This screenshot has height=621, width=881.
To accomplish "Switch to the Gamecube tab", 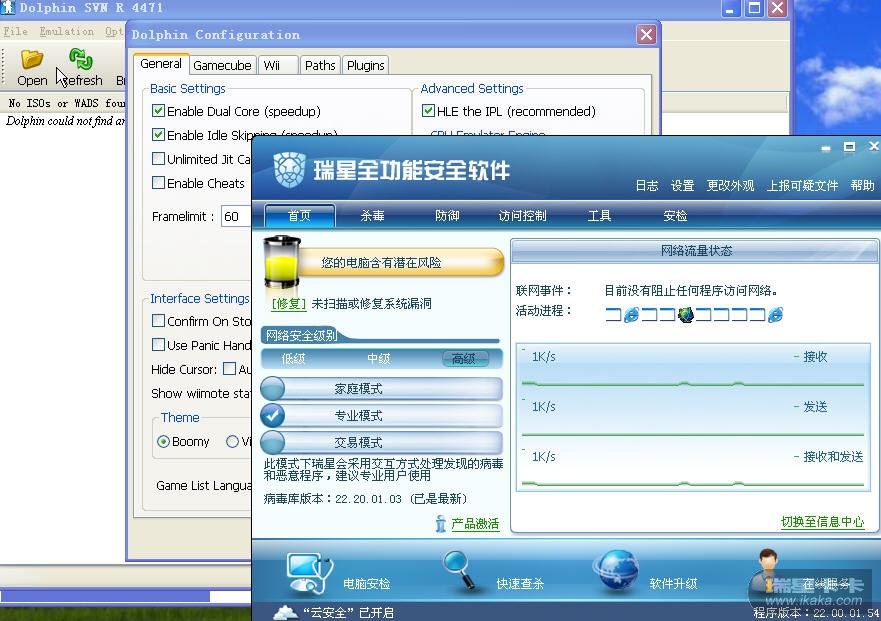I will (x=222, y=66).
